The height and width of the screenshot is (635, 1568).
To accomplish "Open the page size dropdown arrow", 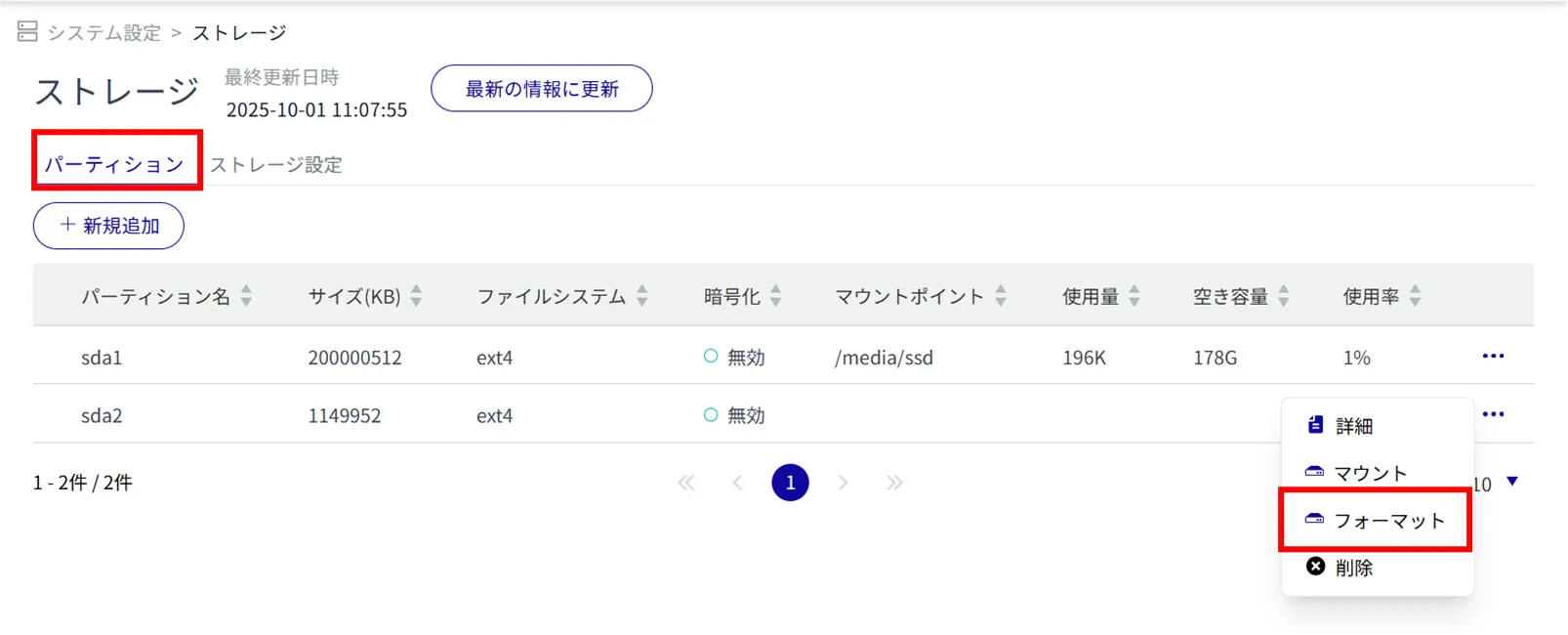I will point(1511,482).
